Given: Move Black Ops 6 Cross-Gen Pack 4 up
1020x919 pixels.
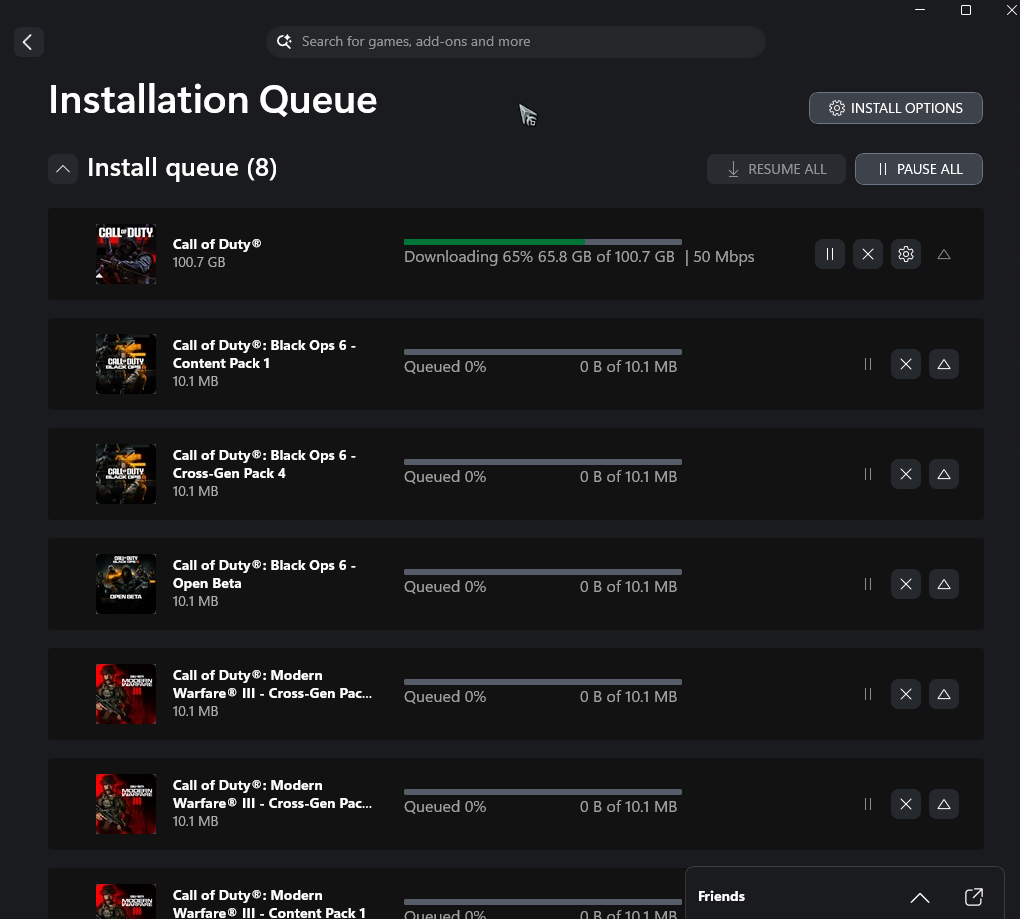Looking at the screenshot, I should click(943, 475).
